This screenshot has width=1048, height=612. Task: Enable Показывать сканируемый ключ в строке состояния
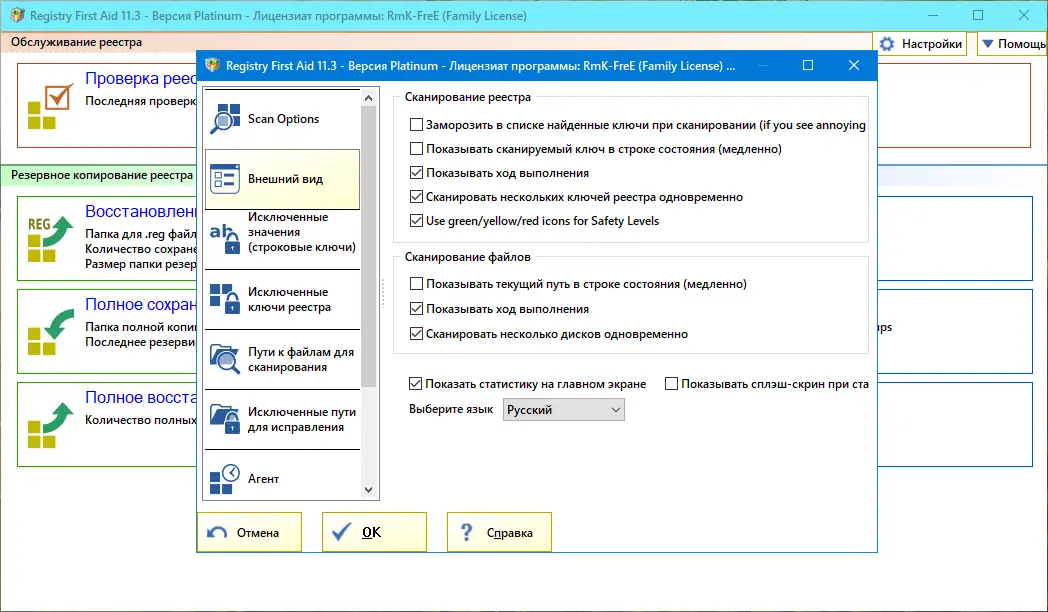[x=416, y=149]
